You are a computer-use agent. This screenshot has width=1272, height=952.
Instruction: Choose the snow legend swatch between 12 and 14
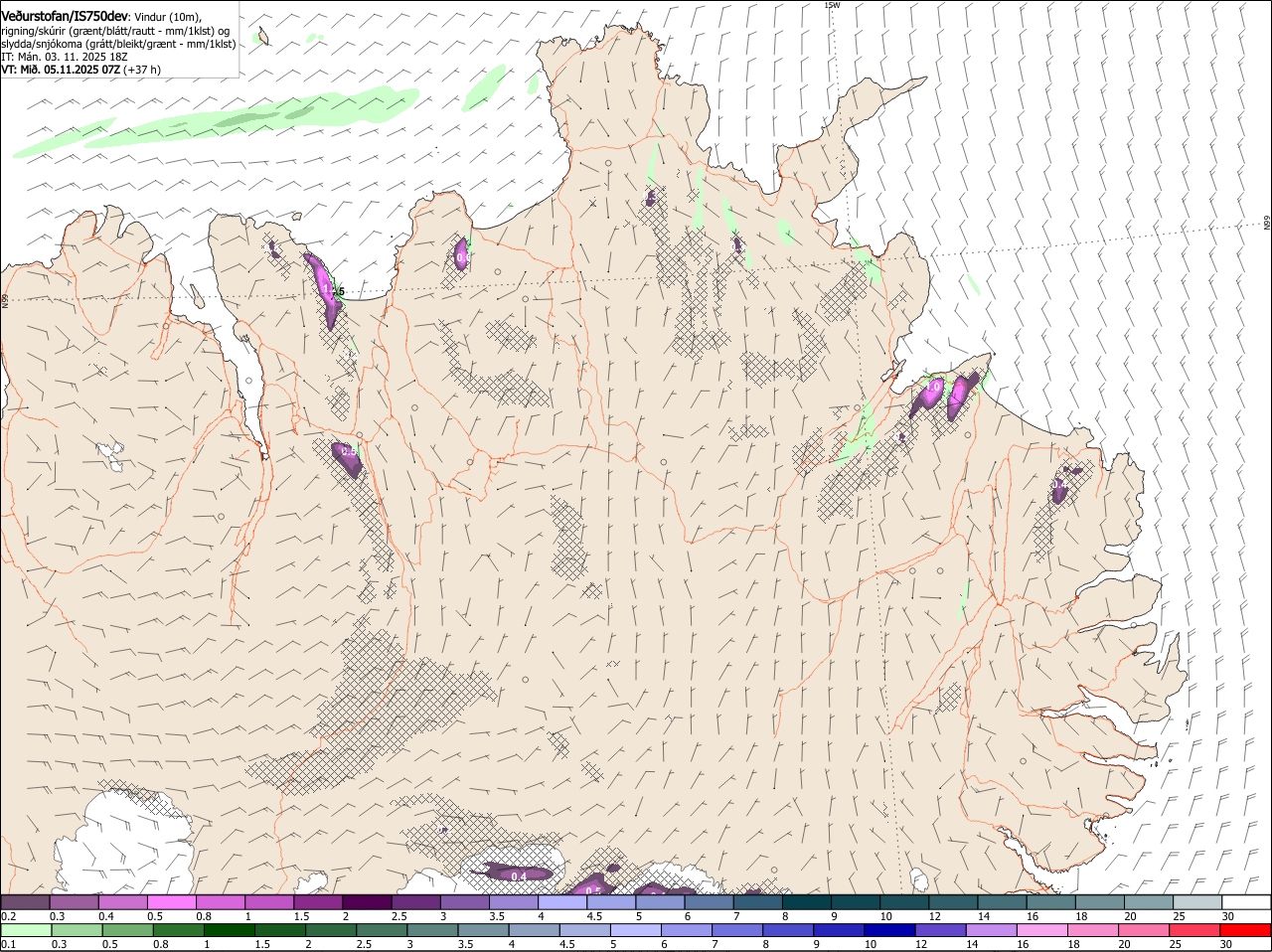pos(954,901)
